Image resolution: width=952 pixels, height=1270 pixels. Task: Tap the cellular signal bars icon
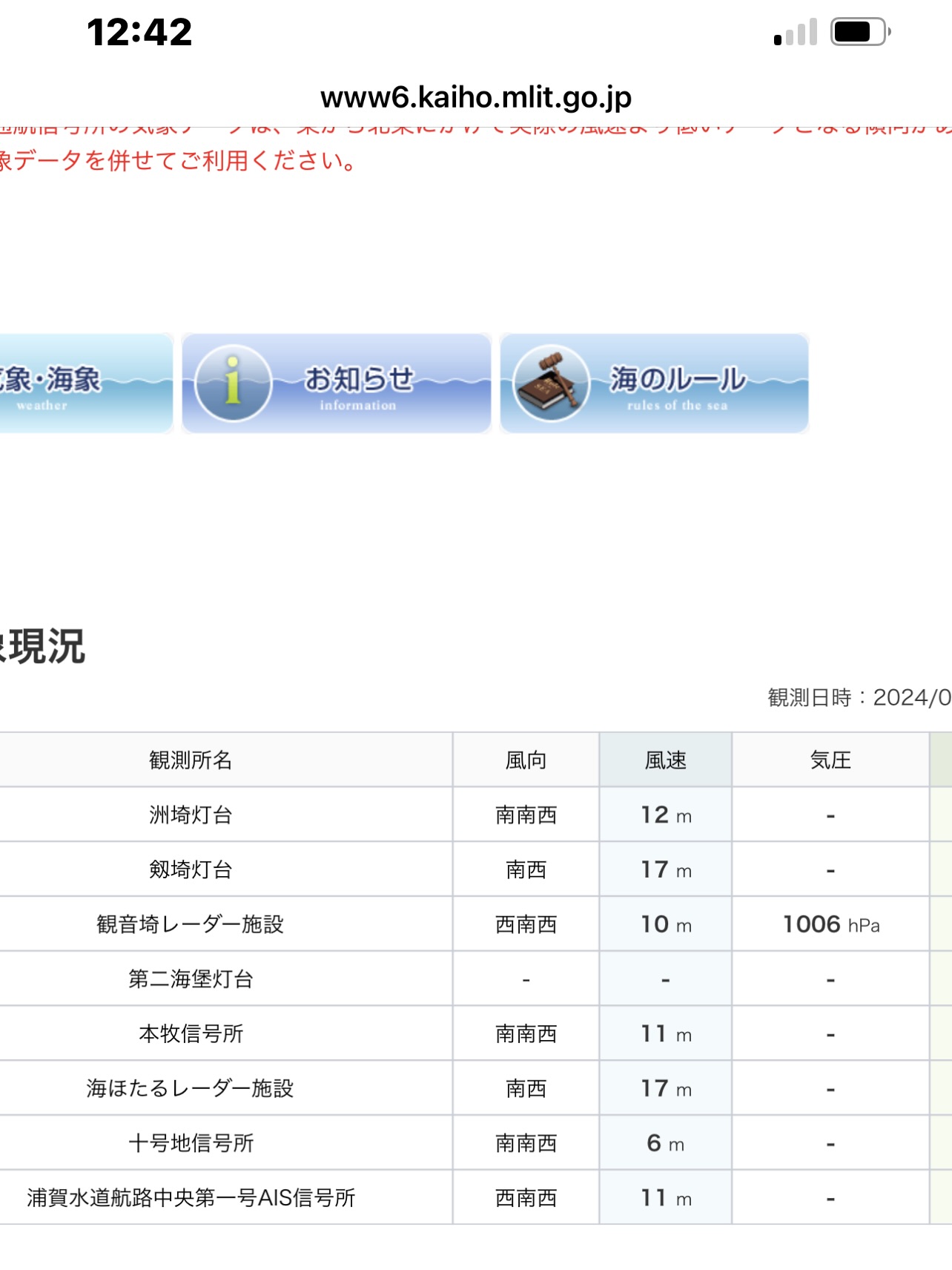pos(795,32)
